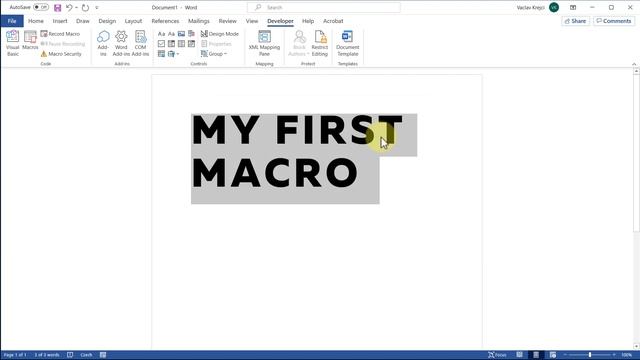Insert Building Block Gallery content control
The image size is (640, 360).
click(191, 34)
